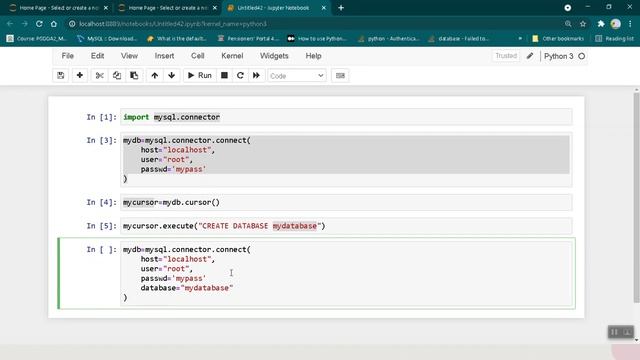Move selected cell up arrow
Image resolution: width=640 pixels, height=360 pixels.
(155, 76)
